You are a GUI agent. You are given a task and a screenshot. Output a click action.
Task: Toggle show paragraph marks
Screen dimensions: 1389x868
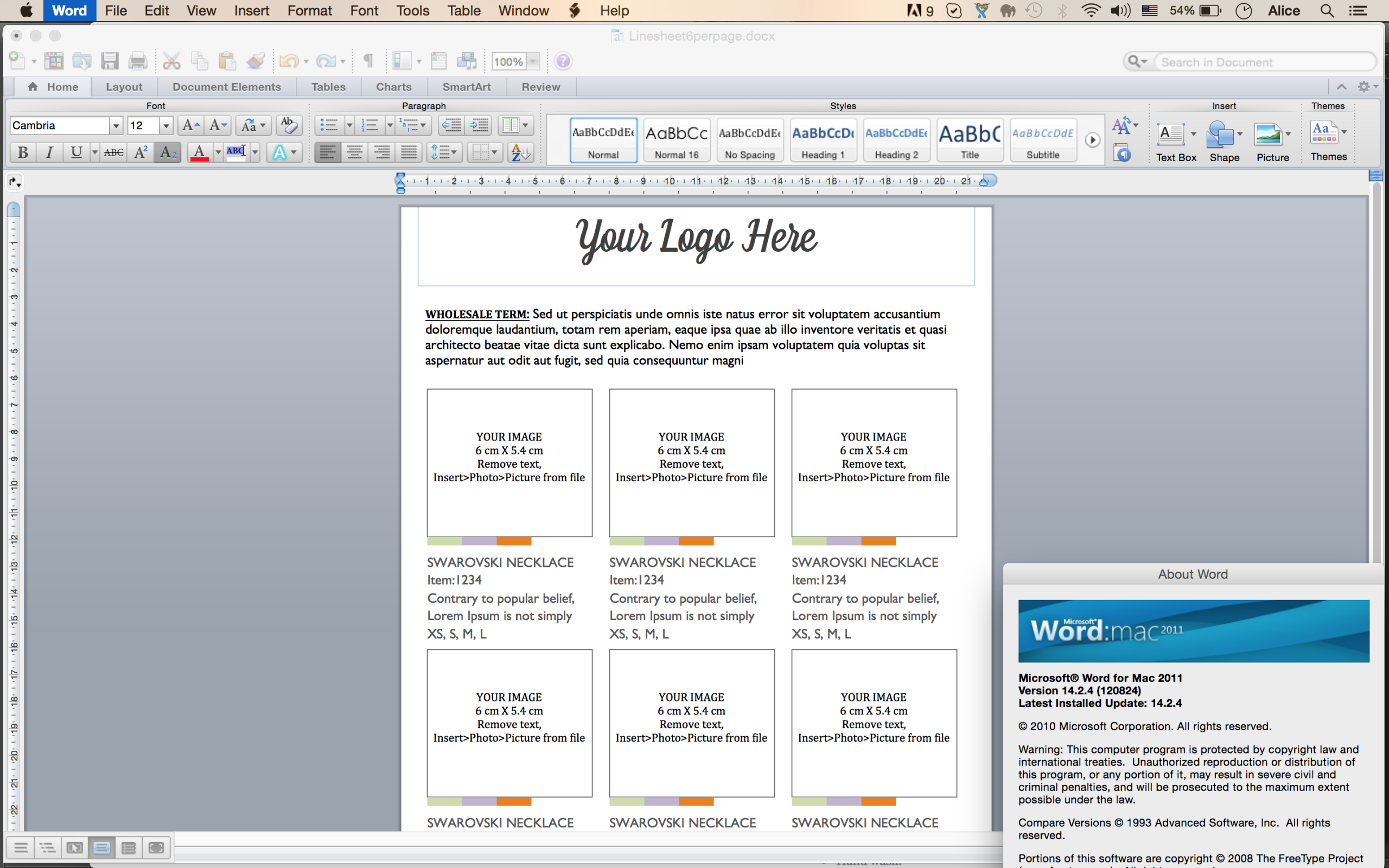tap(368, 61)
